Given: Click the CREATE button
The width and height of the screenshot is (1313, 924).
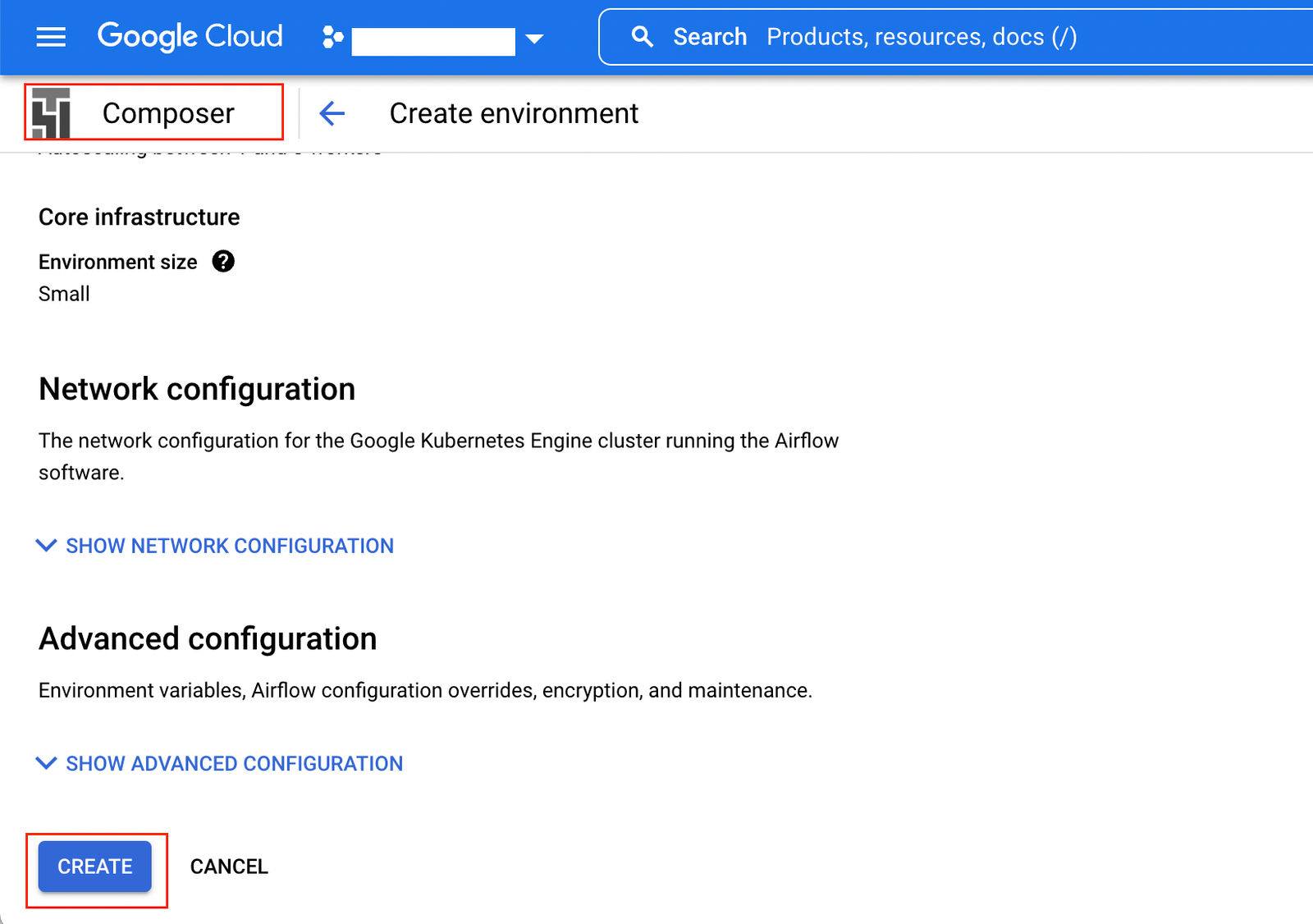Looking at the screenshot, I should (93, 866).
